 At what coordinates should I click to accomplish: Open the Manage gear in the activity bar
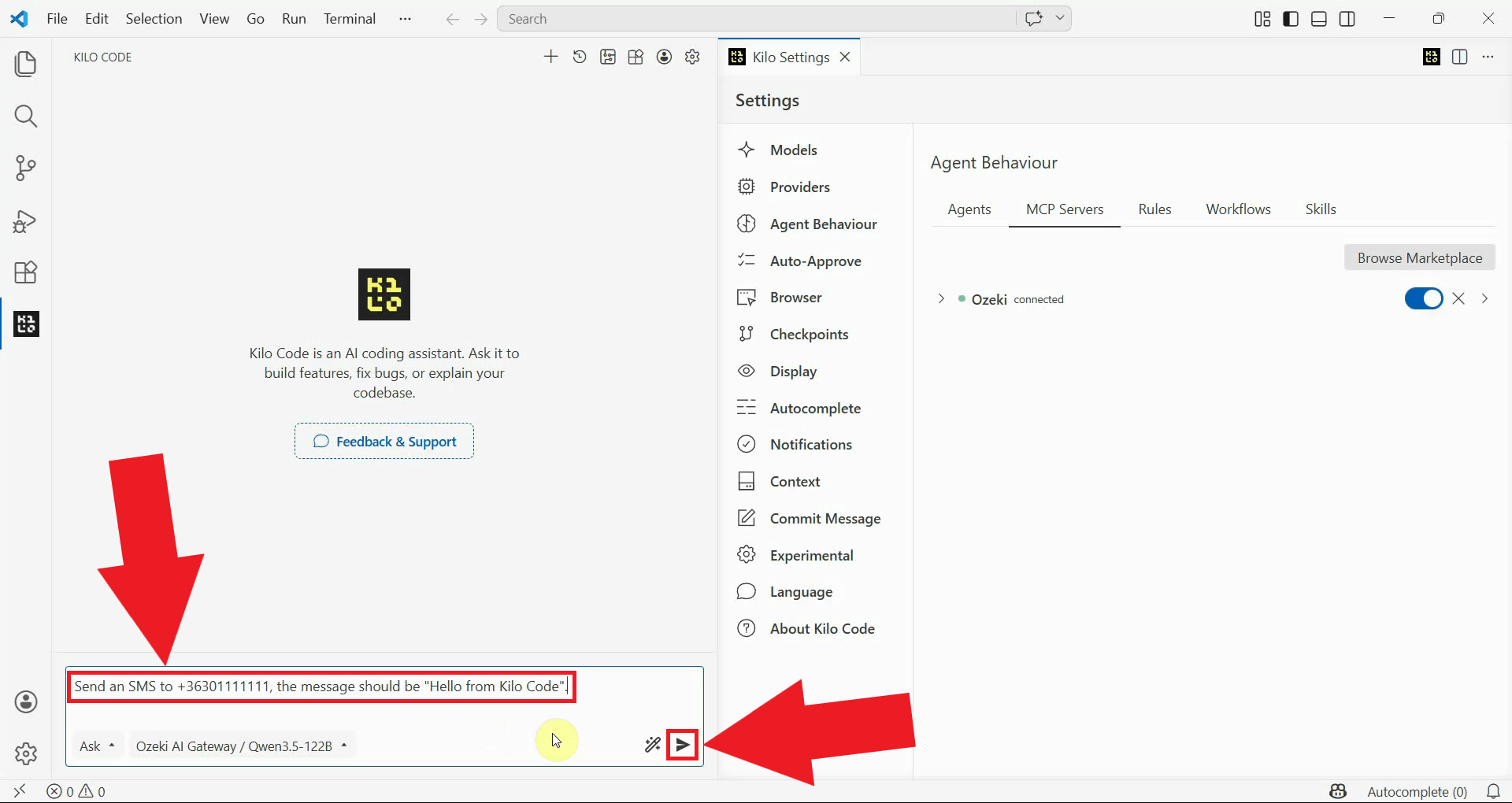click(x=26, y=753)
